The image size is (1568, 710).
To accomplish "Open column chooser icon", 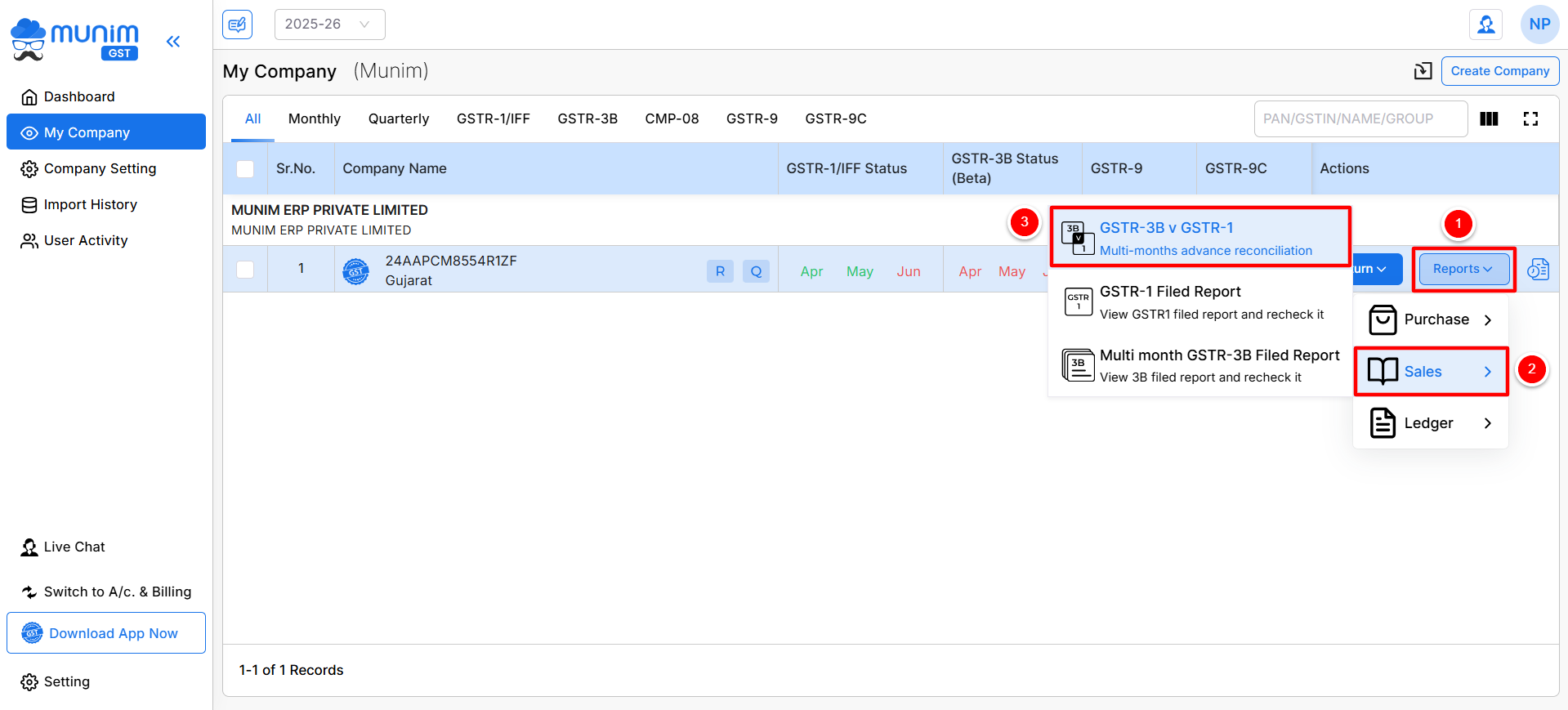I will (1490, 119).
